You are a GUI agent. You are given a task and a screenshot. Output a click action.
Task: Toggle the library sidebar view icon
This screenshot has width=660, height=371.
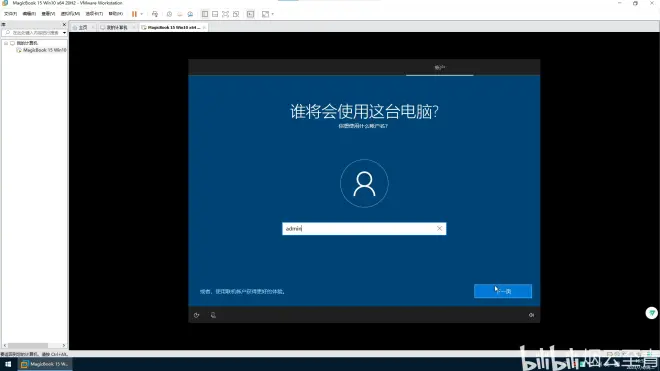tap(205, 14)
